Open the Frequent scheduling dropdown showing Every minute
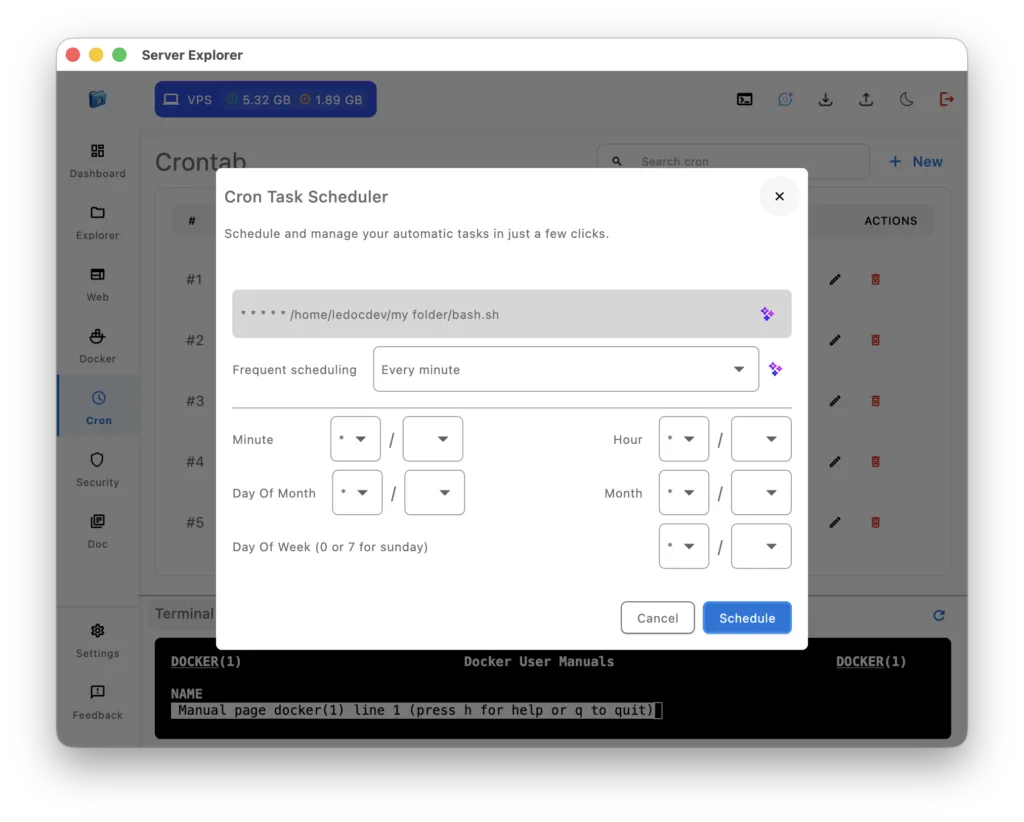Screen dimensions: 1024x822 coord(565,369)
